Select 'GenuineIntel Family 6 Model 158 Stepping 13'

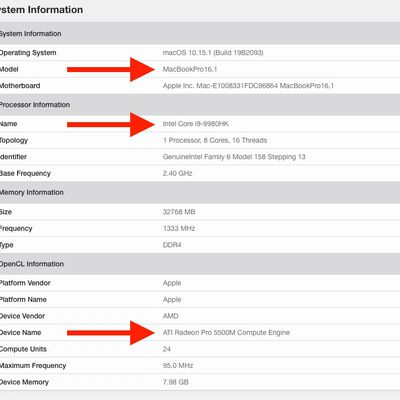click(x=234, y=157)
